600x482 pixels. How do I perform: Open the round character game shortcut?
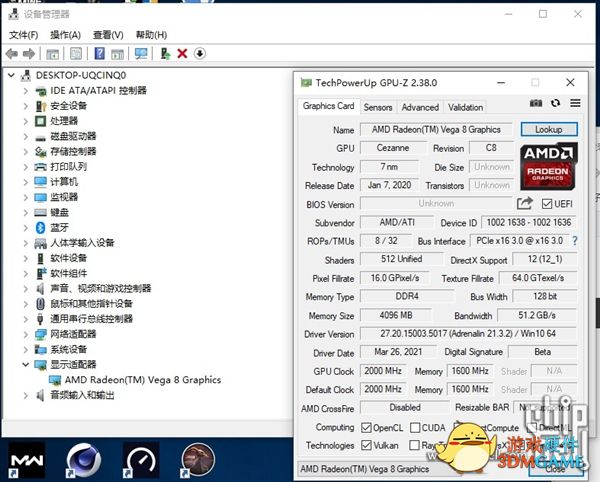(x=198, y=460)
